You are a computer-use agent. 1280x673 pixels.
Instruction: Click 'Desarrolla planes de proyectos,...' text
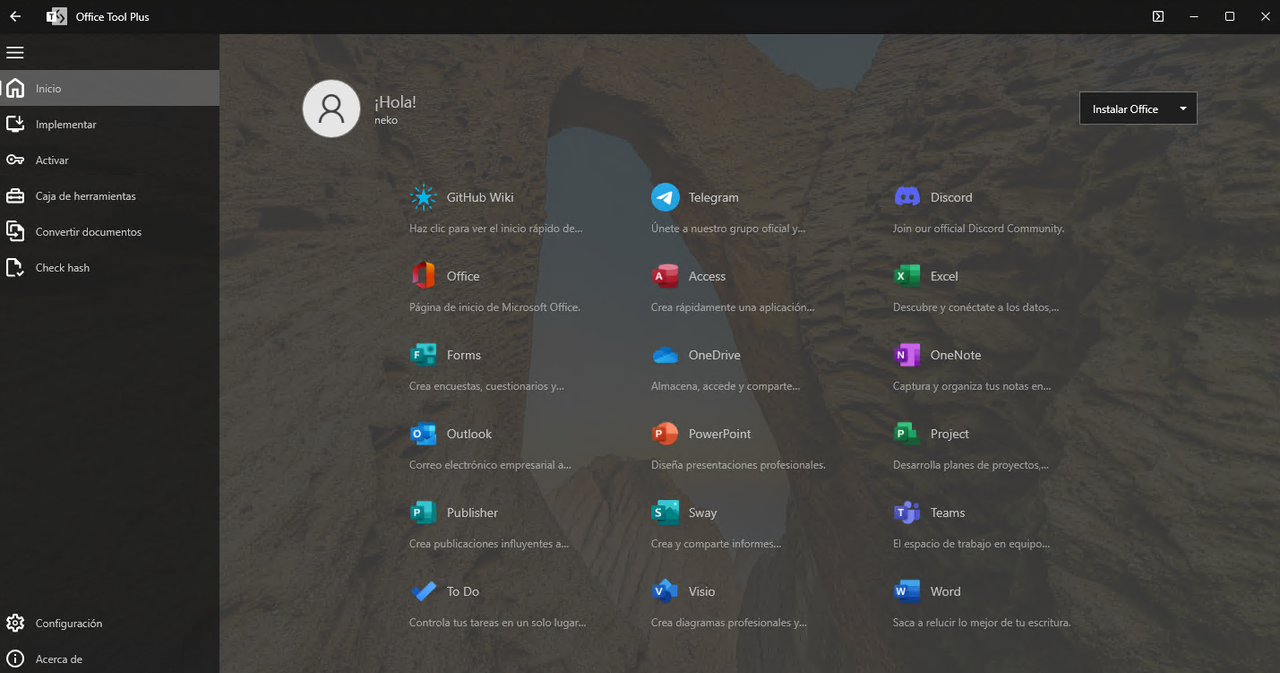[971, 465]
